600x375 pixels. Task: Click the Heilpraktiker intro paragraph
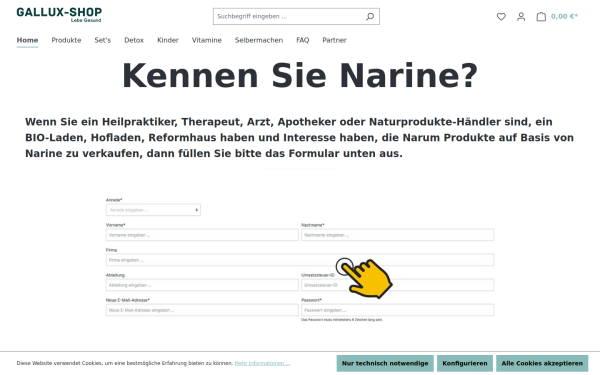pos(300,137)
